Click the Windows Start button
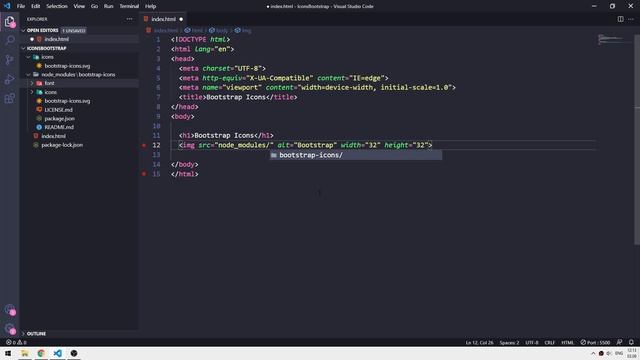This screenshot has width=640, height=360. (x=8, y=353)
